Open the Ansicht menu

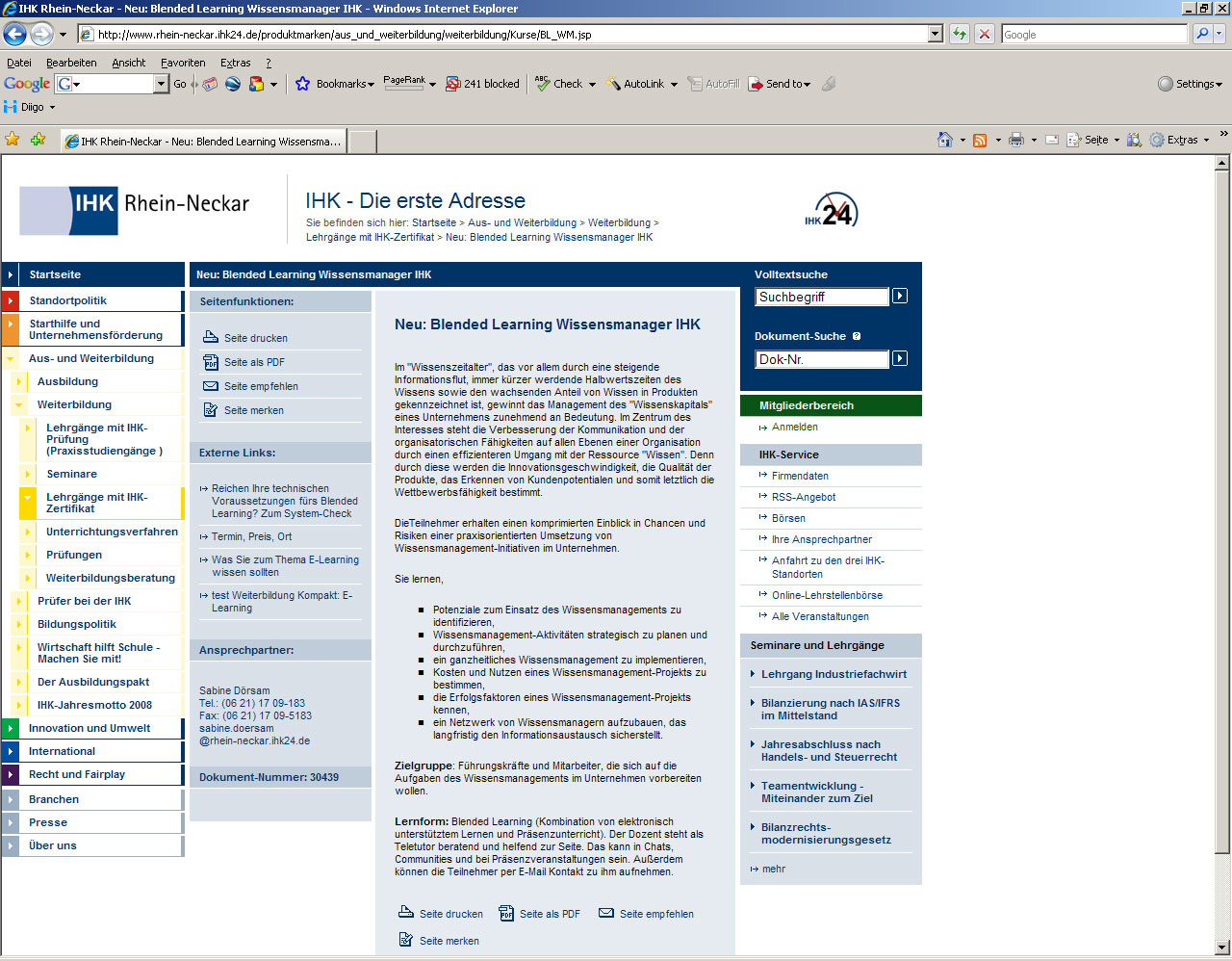coord(129,63)
